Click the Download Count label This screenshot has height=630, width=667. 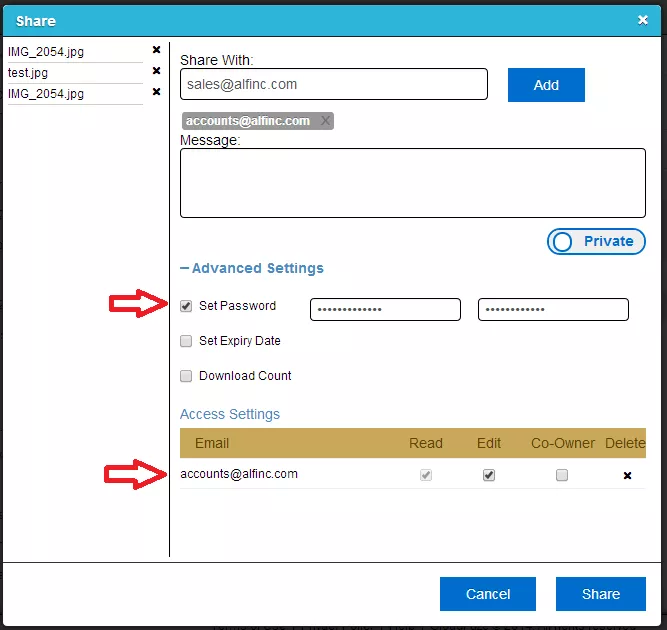tap(245, 376)
